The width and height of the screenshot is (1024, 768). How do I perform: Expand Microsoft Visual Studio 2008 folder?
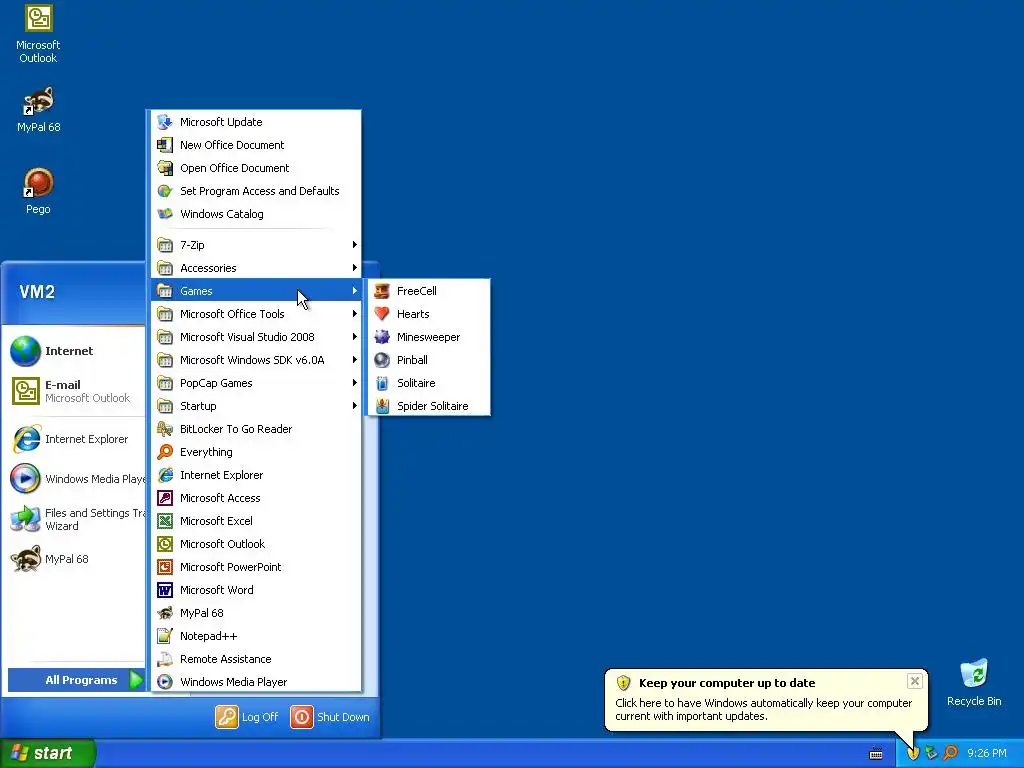point(256,337)
